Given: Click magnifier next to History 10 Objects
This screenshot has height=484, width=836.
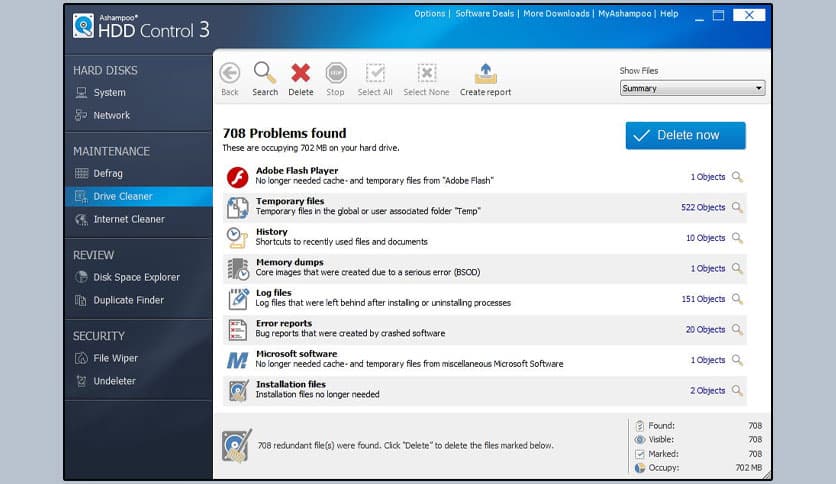Looking at the screenshot, I should pyautogui.click(x=737, y=238).
